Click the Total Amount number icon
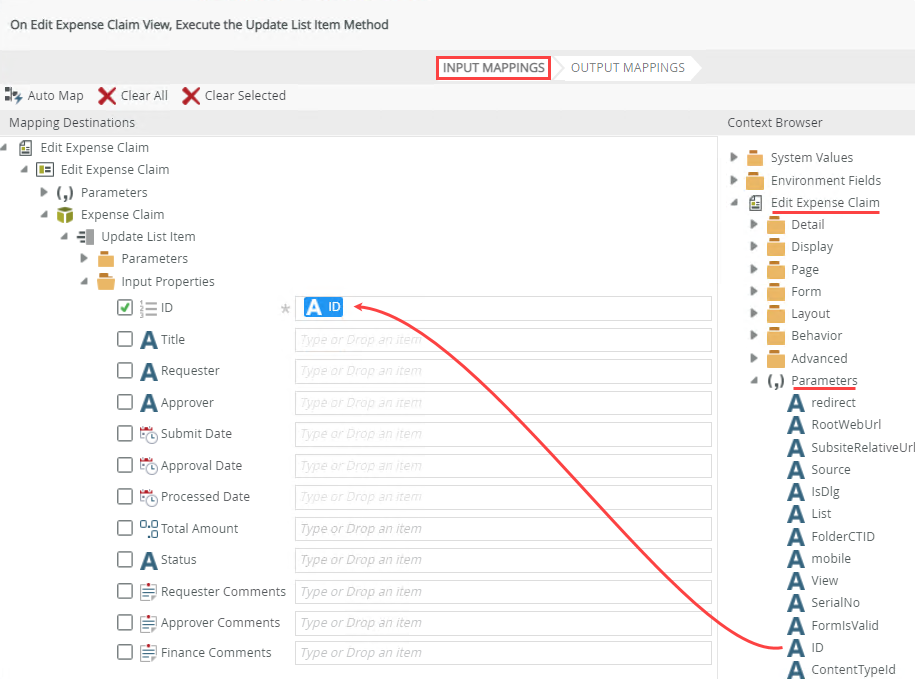The image size is (915, 679). pos(149,528)
